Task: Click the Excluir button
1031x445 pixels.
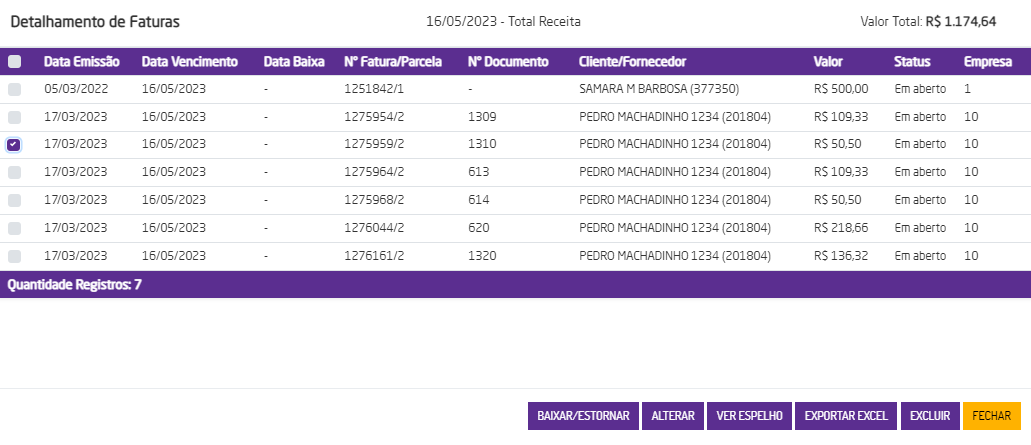Action: (930, 417)
